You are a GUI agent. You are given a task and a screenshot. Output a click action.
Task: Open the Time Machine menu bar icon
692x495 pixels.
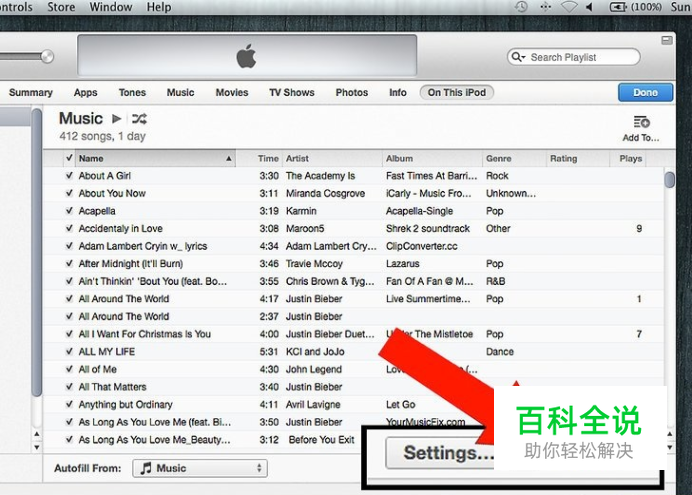[521, 7]
